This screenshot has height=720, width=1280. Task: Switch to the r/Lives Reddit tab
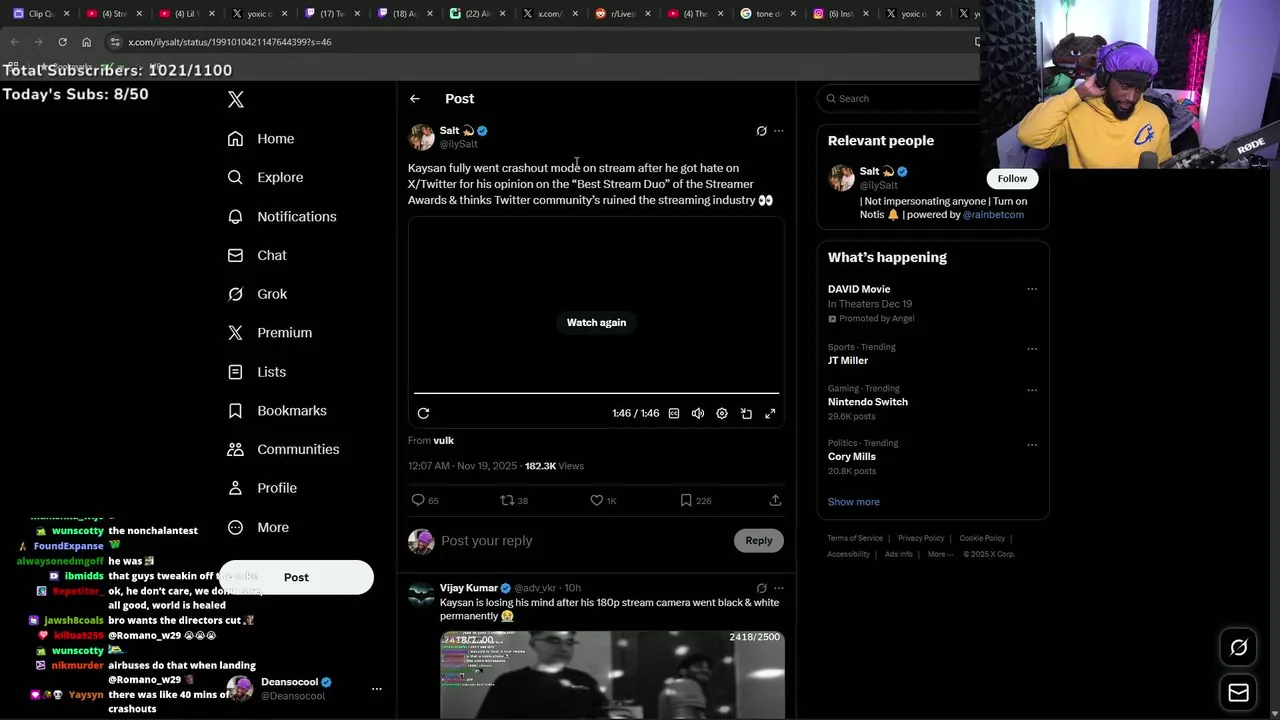pos(623,14)
